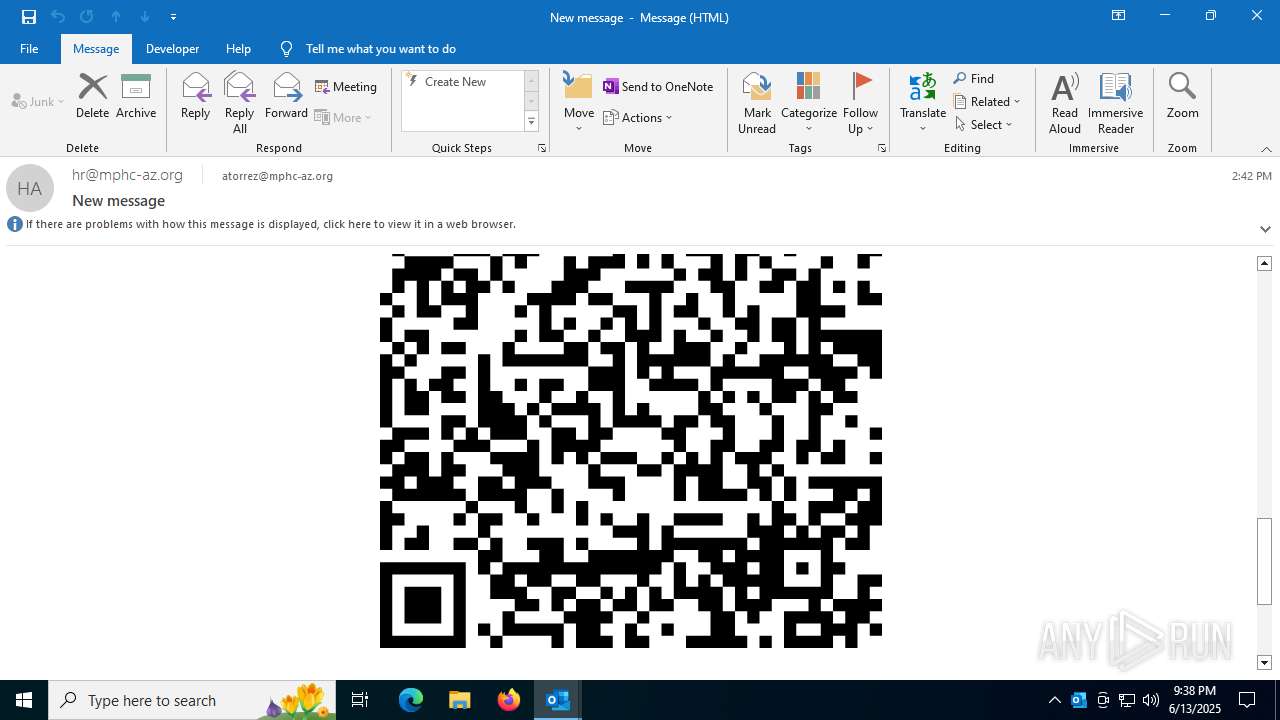
Task: Open the Junk dropdown
Action: 38,101
